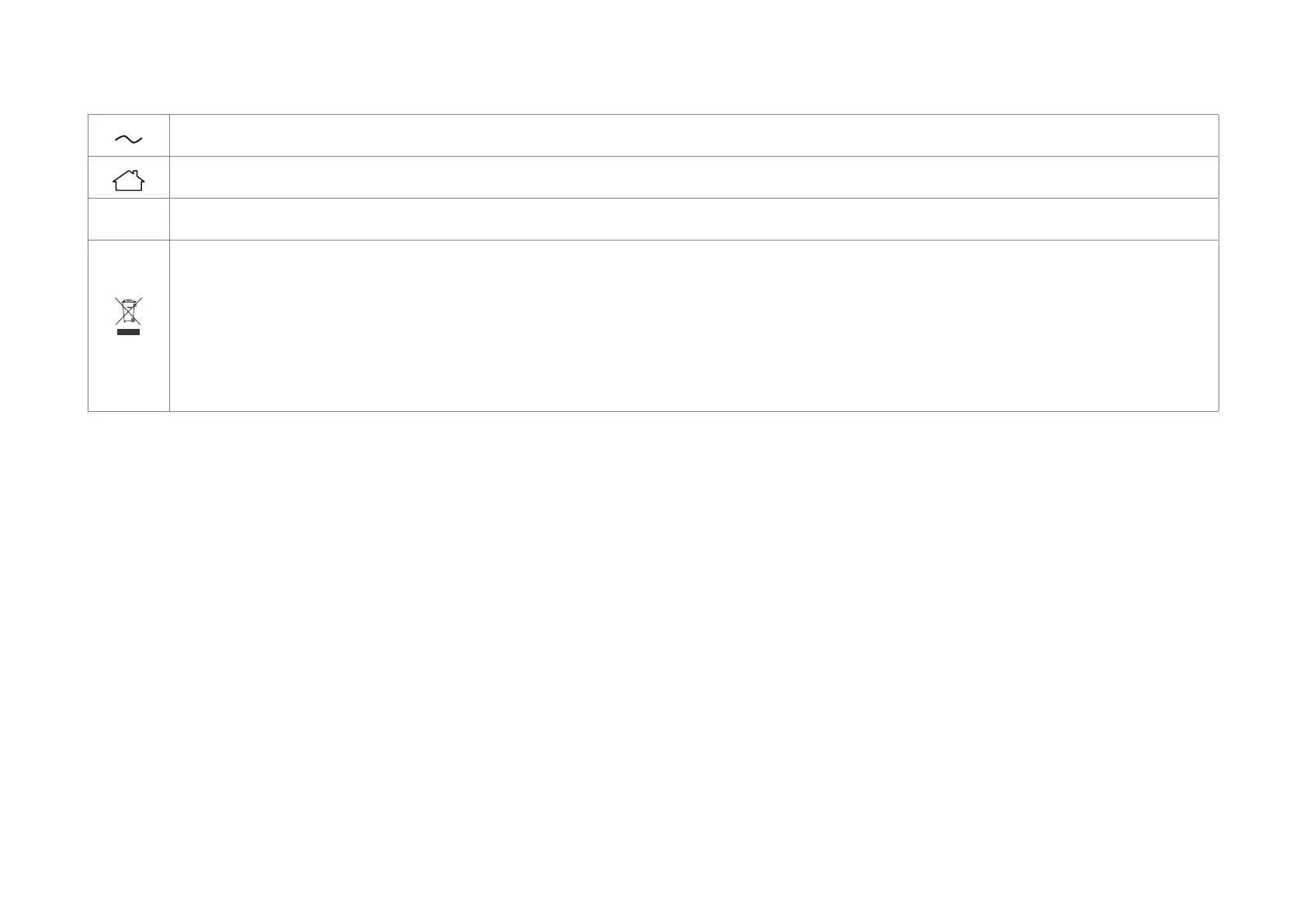1307x924 pixels.
Task: Click the blank cell beside the wave symbol
Action: click(694, 136)
